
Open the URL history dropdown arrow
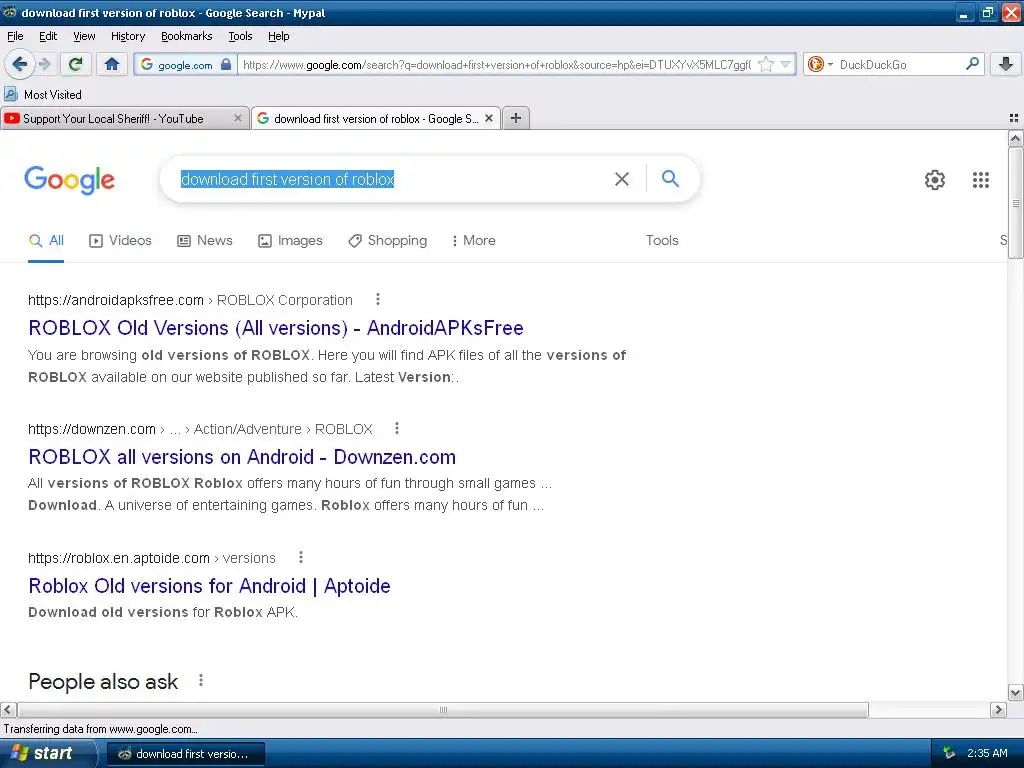pyautogui.click(x=786, y=64)
